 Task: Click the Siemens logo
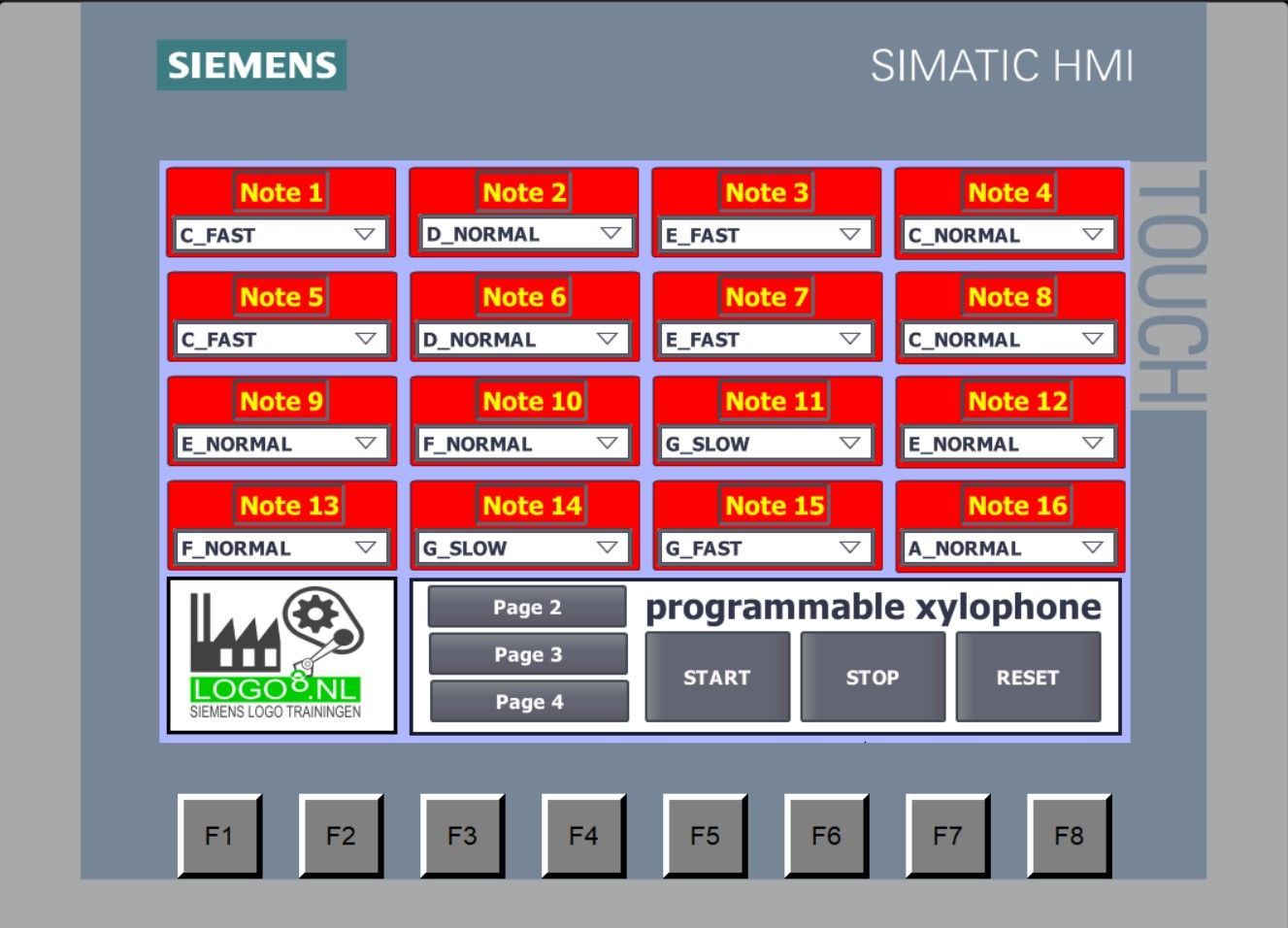click(x=251, y=65)
